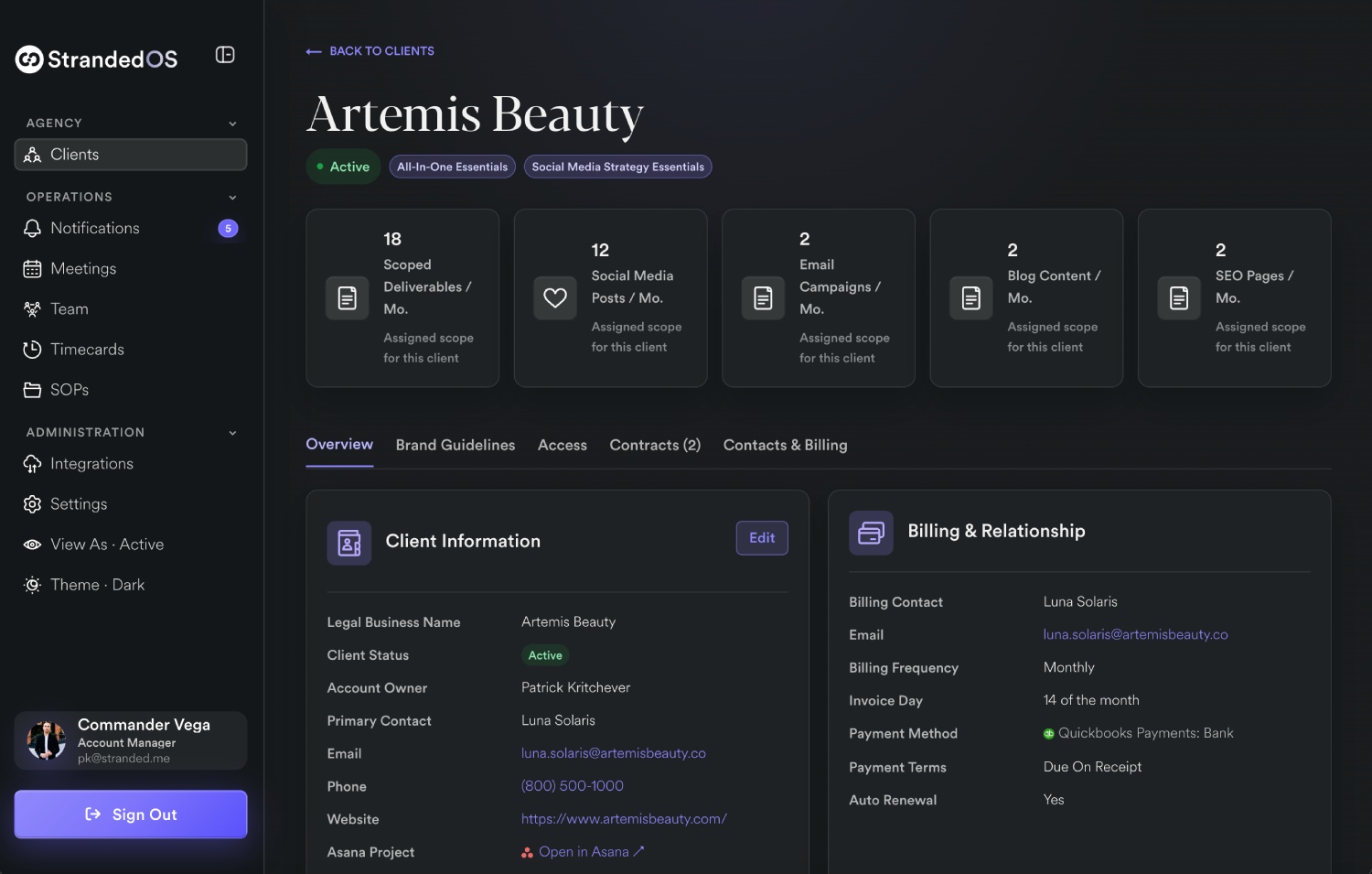Click Edit in Client Information

(x=762, y=538)
